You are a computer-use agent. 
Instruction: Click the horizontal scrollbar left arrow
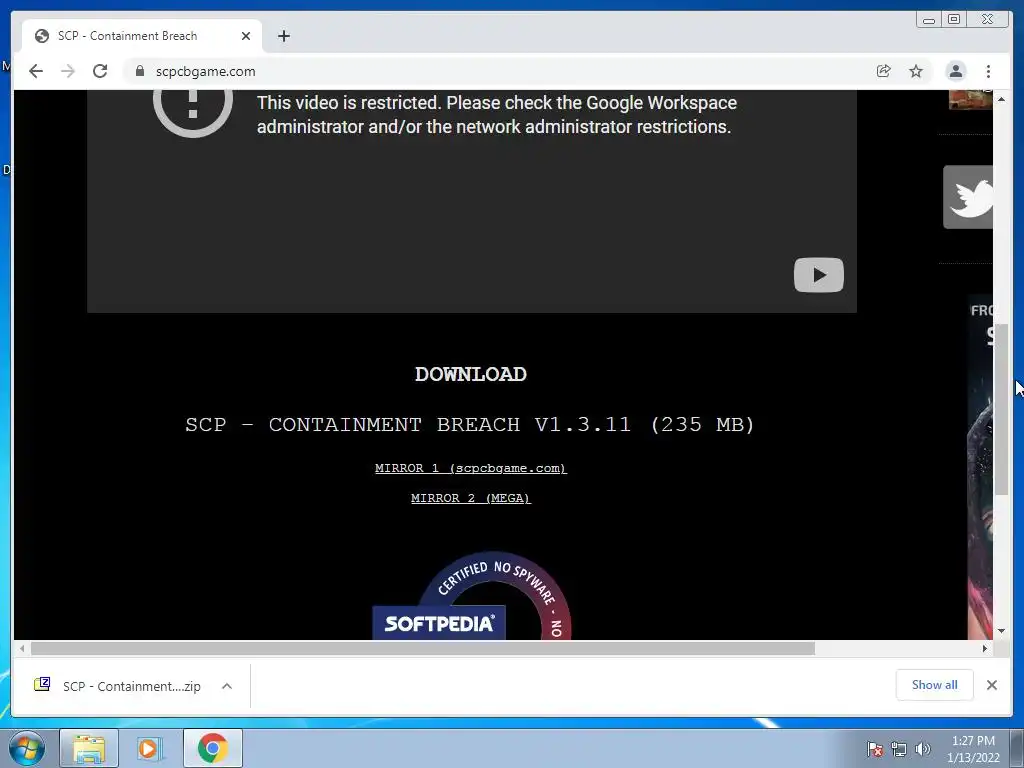[22, 648]
